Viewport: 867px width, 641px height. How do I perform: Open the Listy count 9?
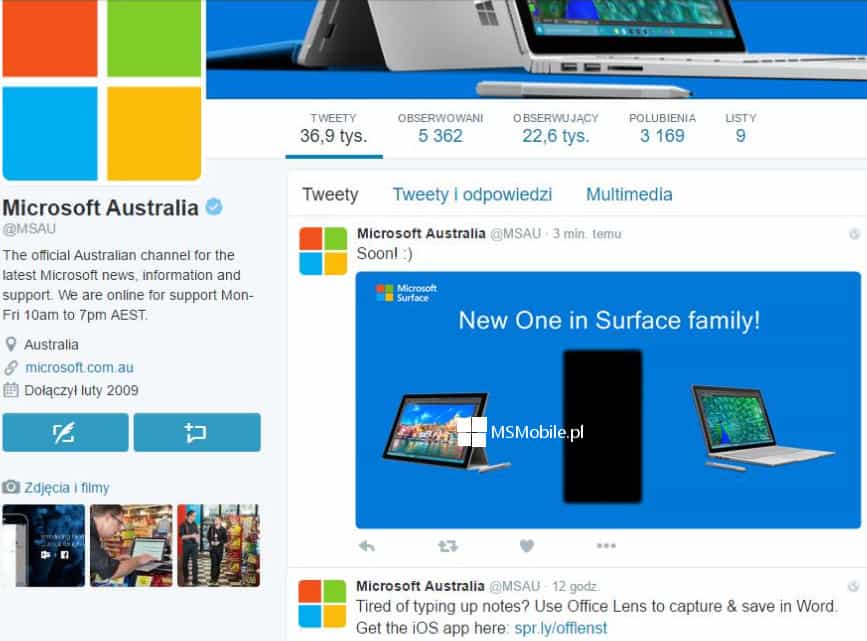[x=740, y=128]
